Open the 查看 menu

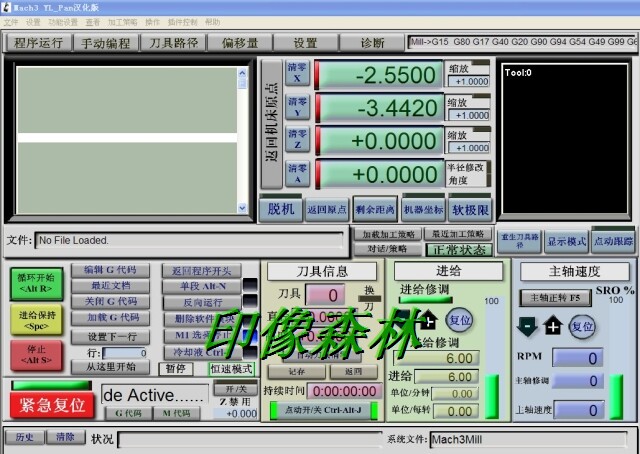(x=93, y=22)
